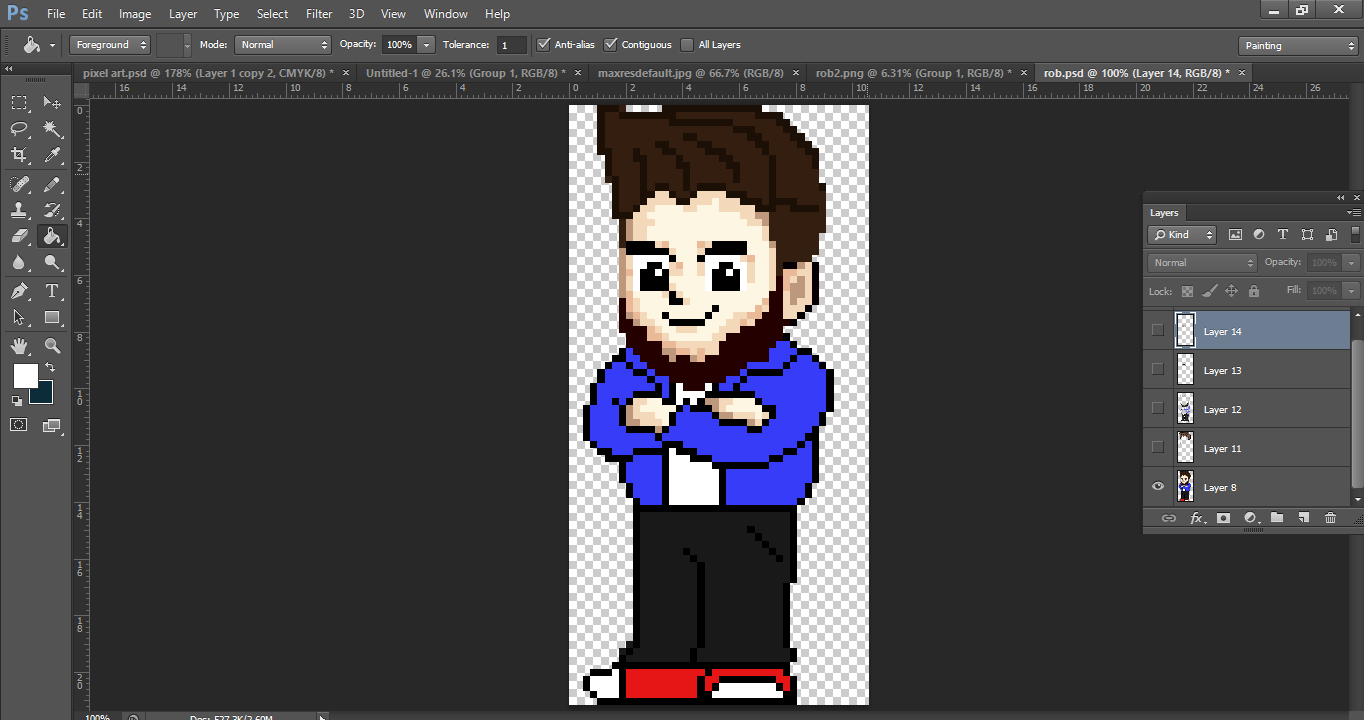Select the Healing Brush tool
Screen dimensions: 1364x720
click(x=19, y=184)
